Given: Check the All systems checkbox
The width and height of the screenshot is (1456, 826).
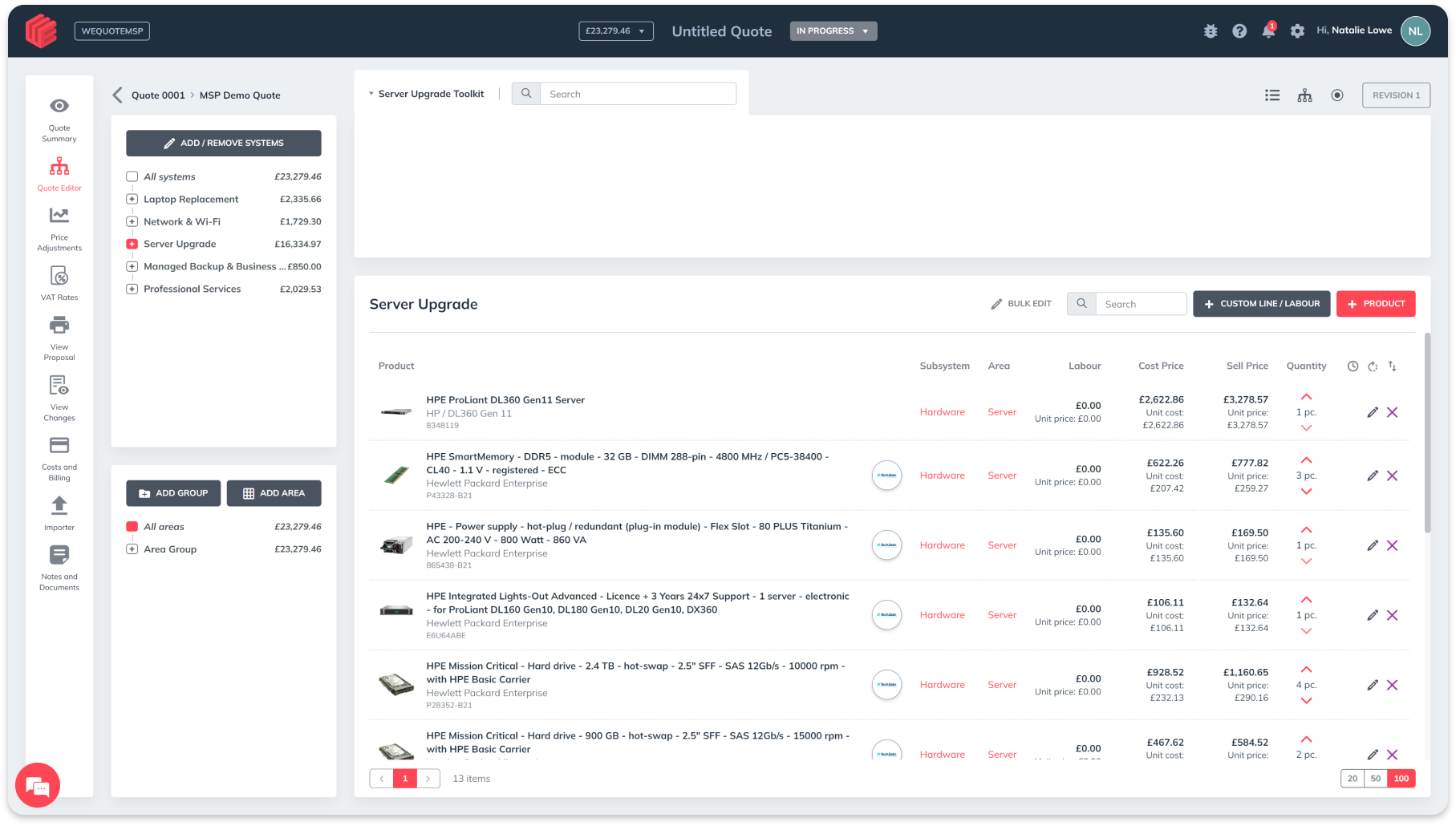Looking at the screenshot, I should click(x=132, y=176).
